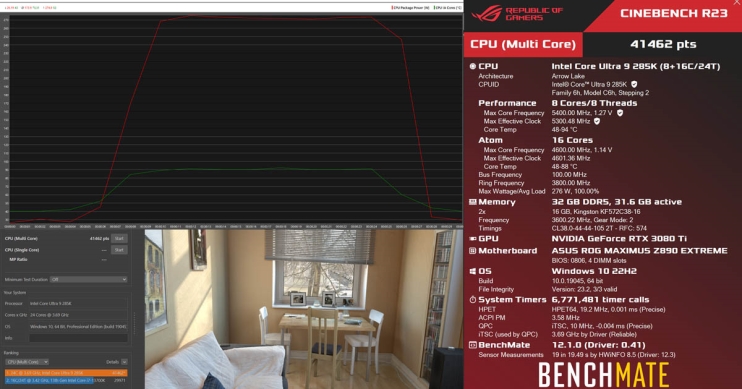
Task: Click the BenchMate section icon
Action: pyautogui.click(x=472, y=345)
